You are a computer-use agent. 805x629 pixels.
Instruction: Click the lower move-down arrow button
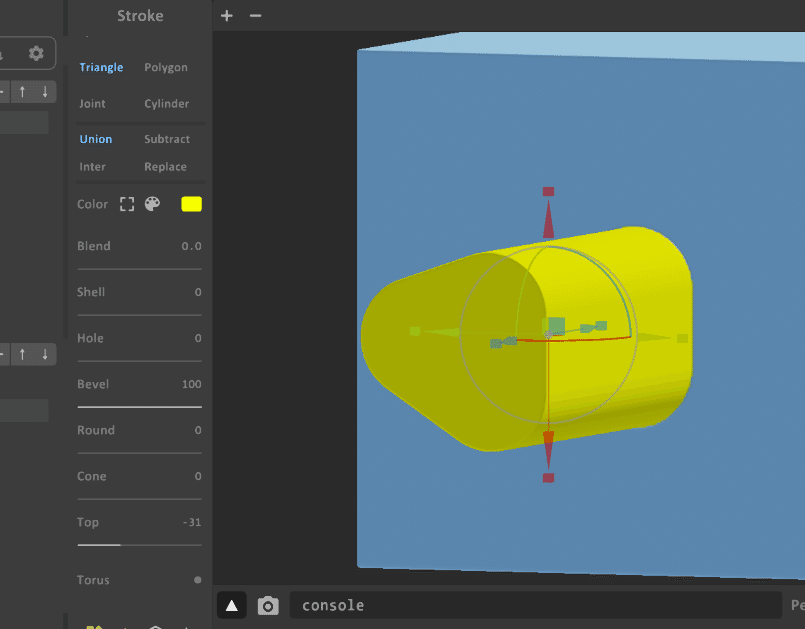(45, 354)
